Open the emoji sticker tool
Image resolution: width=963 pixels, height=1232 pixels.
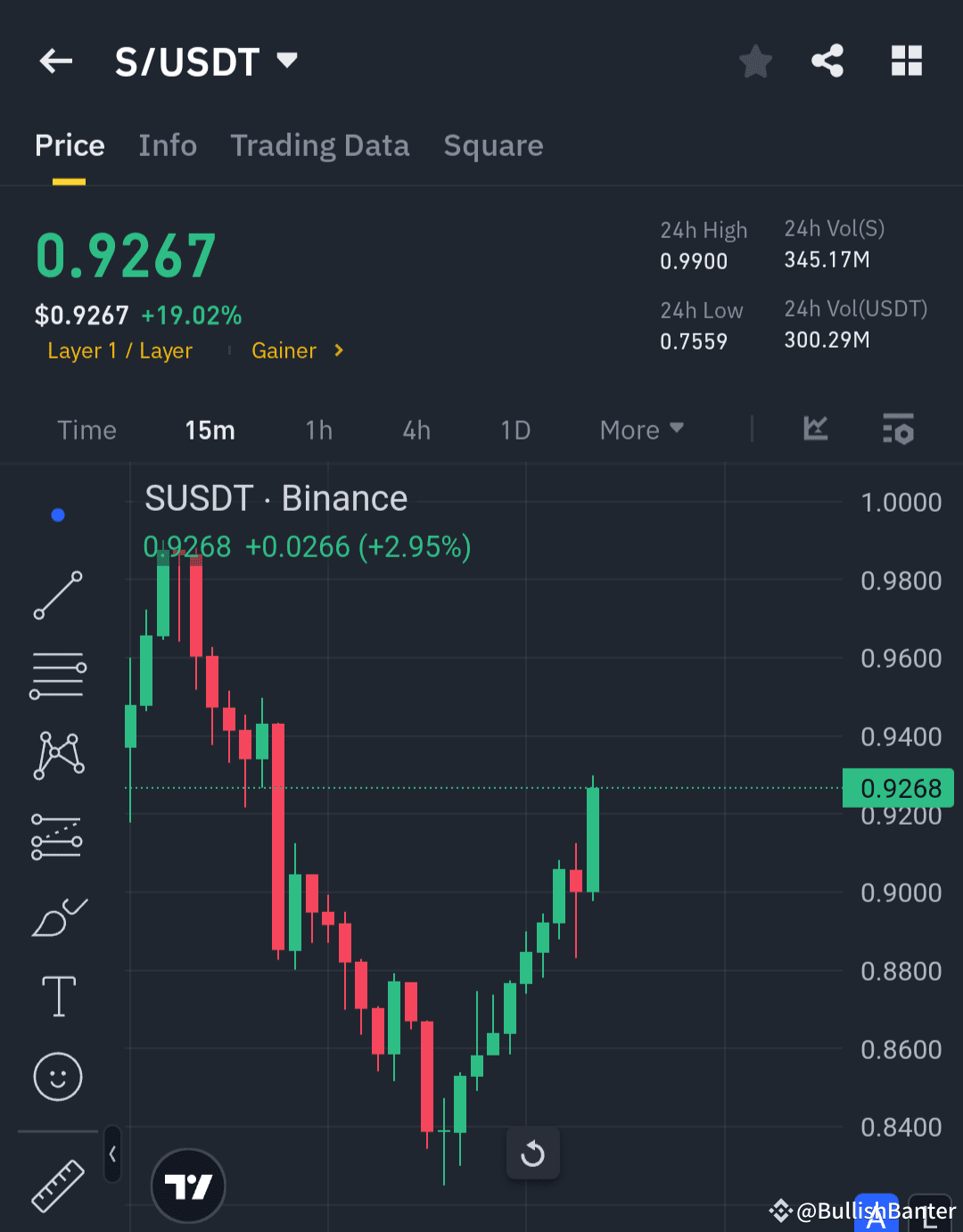pos(58,1077)
